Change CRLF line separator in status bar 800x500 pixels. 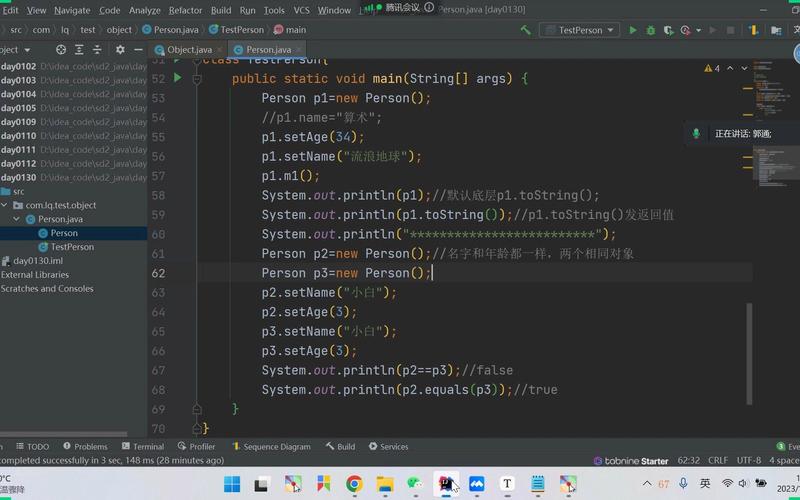tap(718, 460)
